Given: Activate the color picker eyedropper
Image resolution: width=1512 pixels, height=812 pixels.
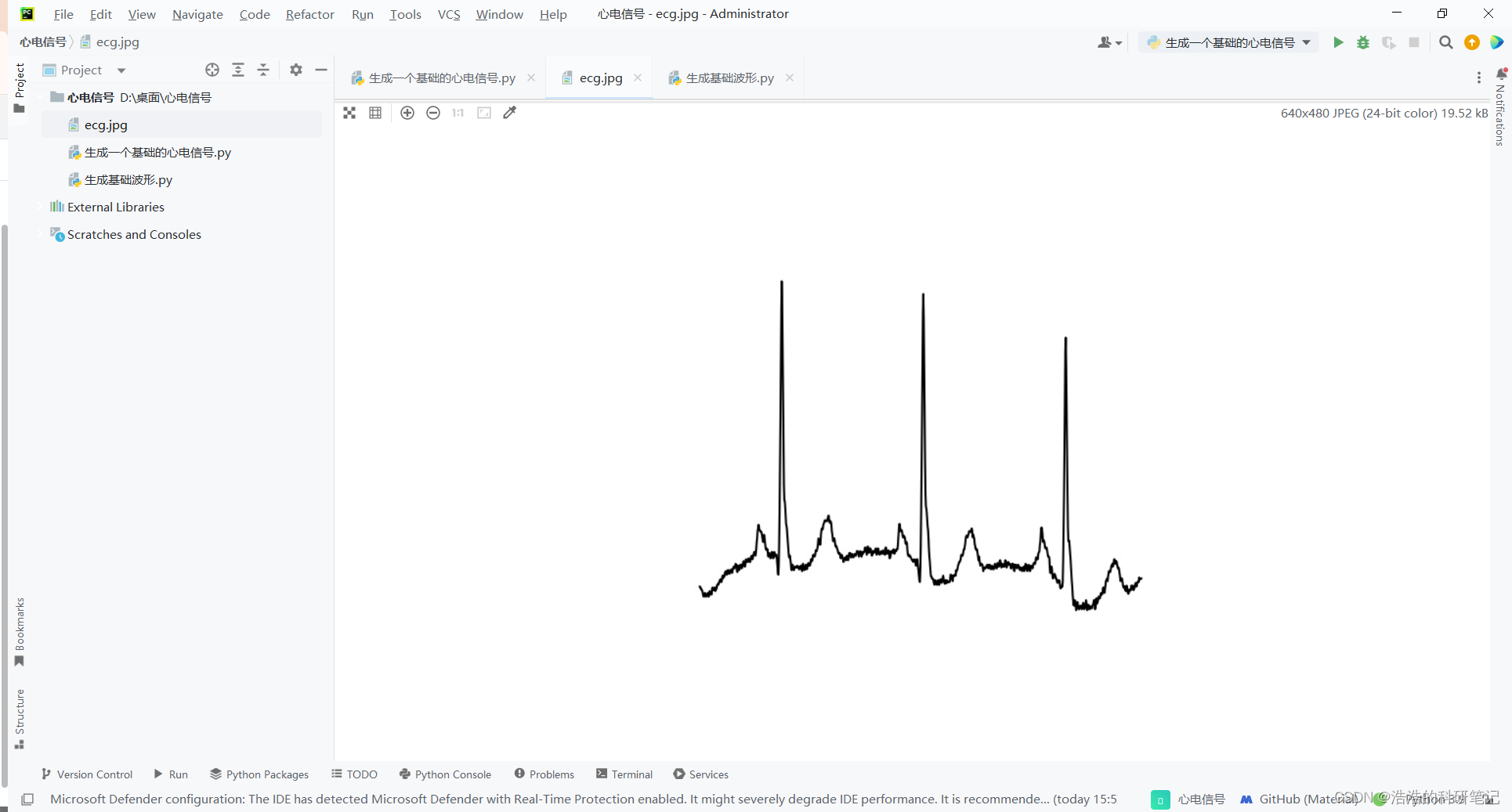Looking at the screenshot, I should click(x=510, y=113).
